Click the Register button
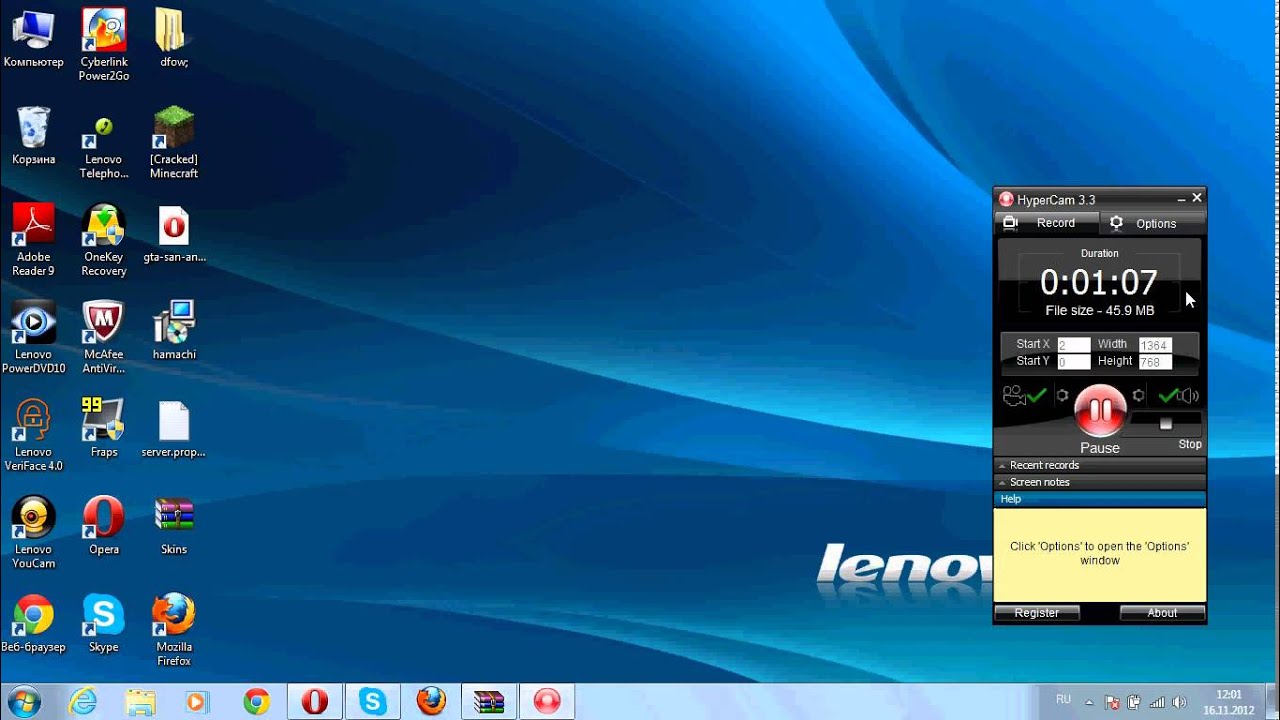Screen dimensions: 1280x720 coord(1037,613)
